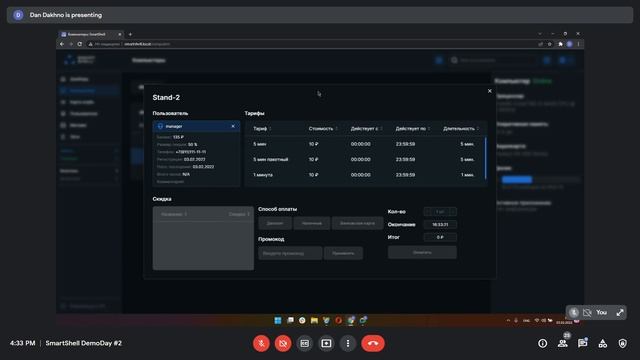Open host controls shield icon
The image size is (640, 360).
click(x=622, y=344)
